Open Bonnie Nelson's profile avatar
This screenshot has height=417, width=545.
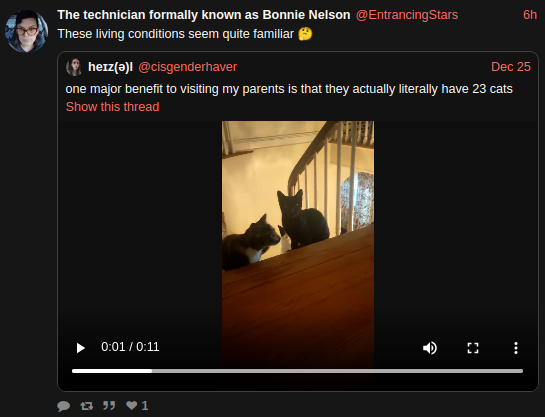[x=26, y=31]
